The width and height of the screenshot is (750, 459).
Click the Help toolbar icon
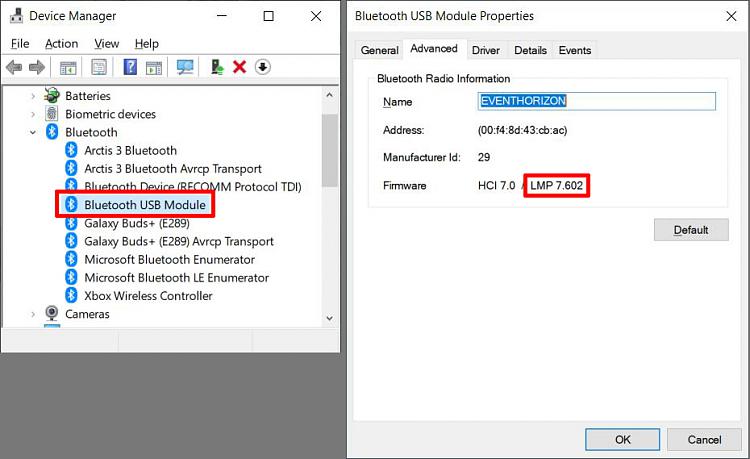tap(130, 67)
